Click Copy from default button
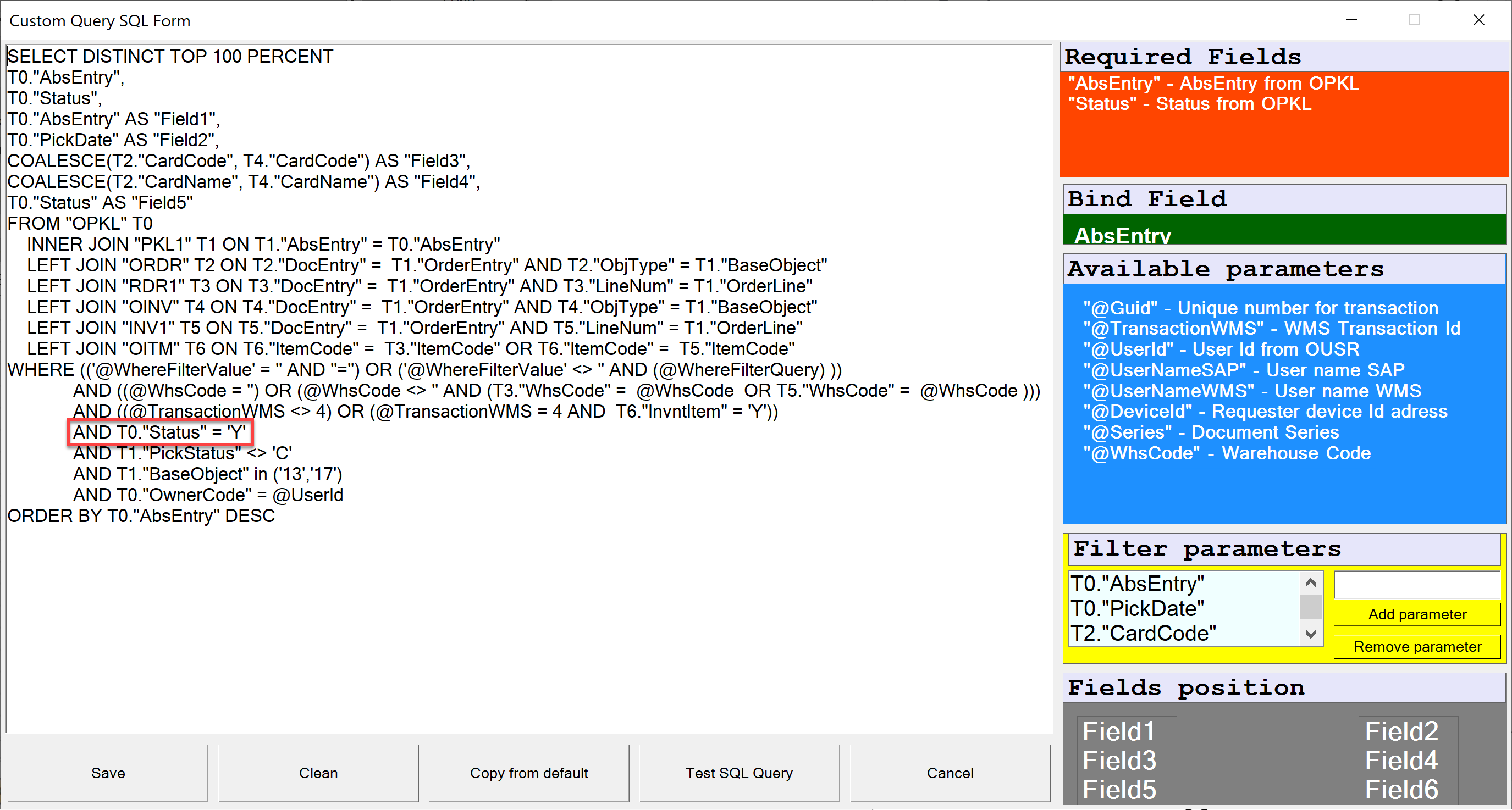 528,773
